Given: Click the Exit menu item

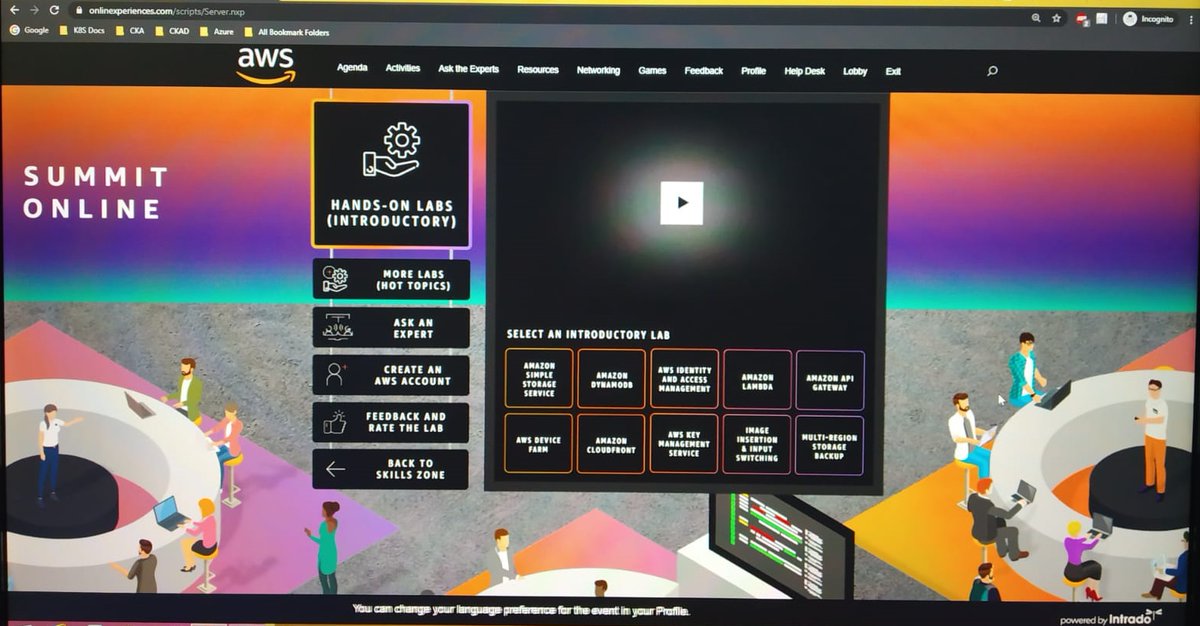Looking at the screenshot, I should tap(893, 72).
